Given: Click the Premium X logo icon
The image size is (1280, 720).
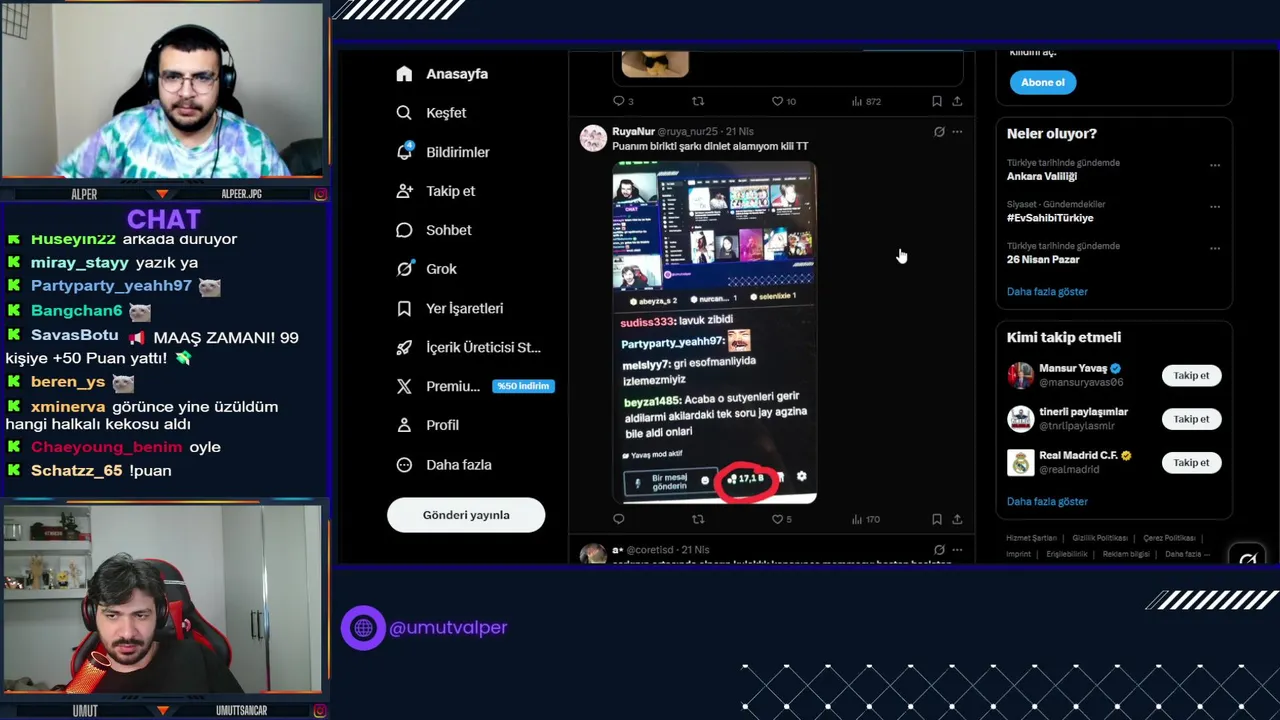Looking at the screenshot, I should click(x=404, y=386).
